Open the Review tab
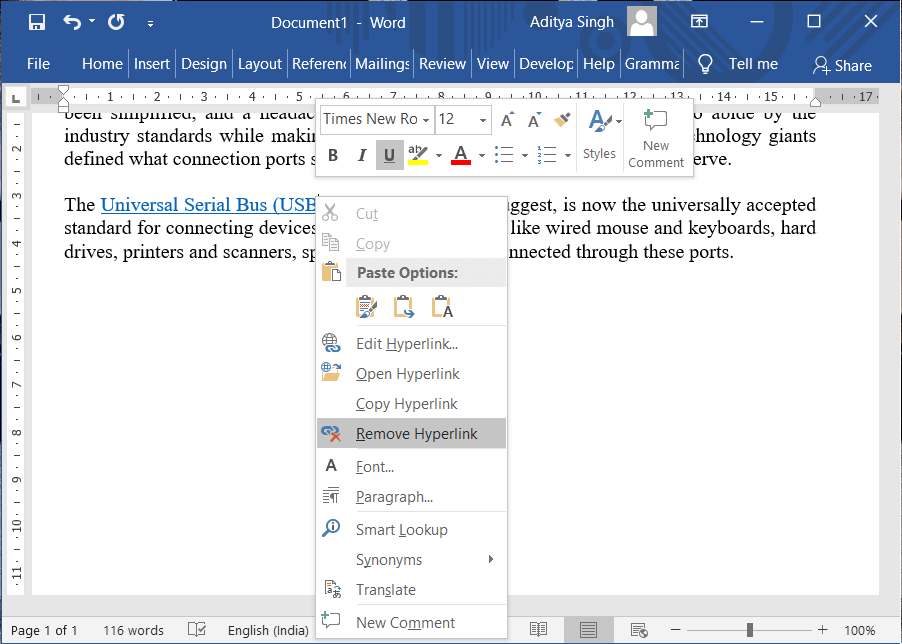Image resolution: width=902 pixels, height=644 pixels. pyautogui.click(x=442, y=64)
